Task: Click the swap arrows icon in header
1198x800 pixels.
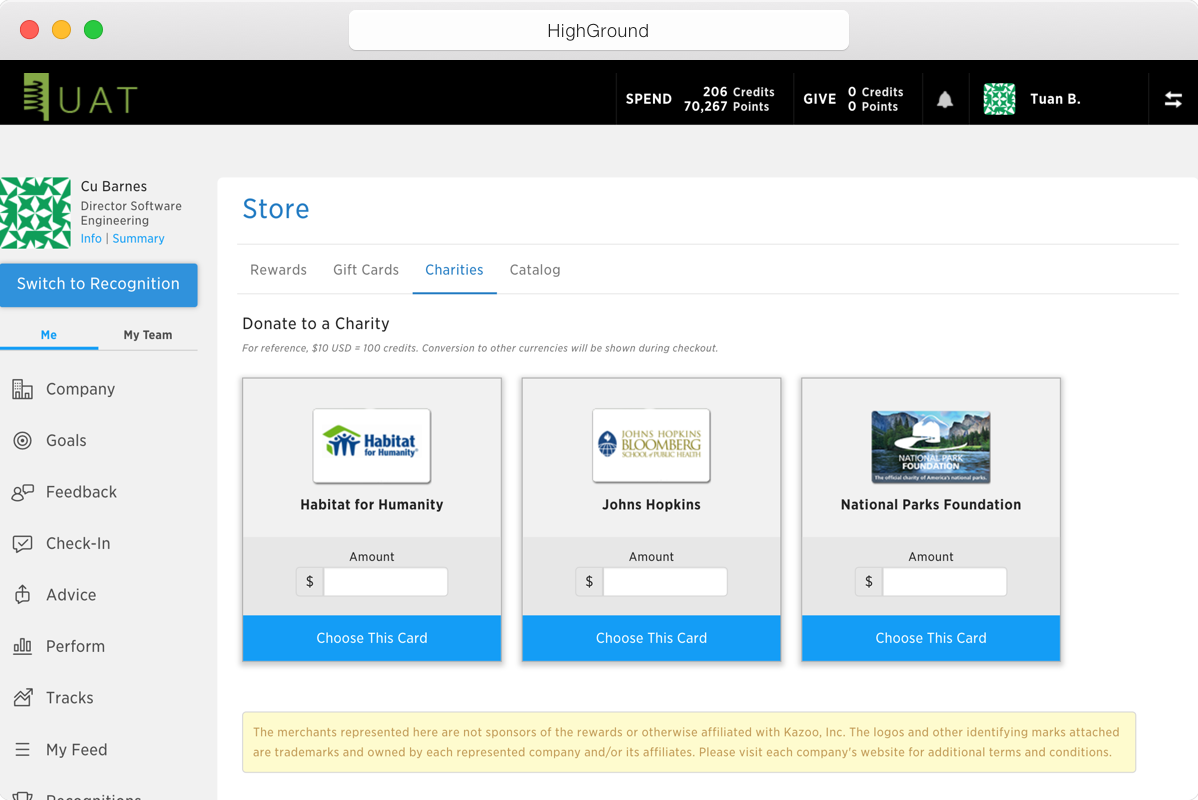Action: coord(1173,99)
